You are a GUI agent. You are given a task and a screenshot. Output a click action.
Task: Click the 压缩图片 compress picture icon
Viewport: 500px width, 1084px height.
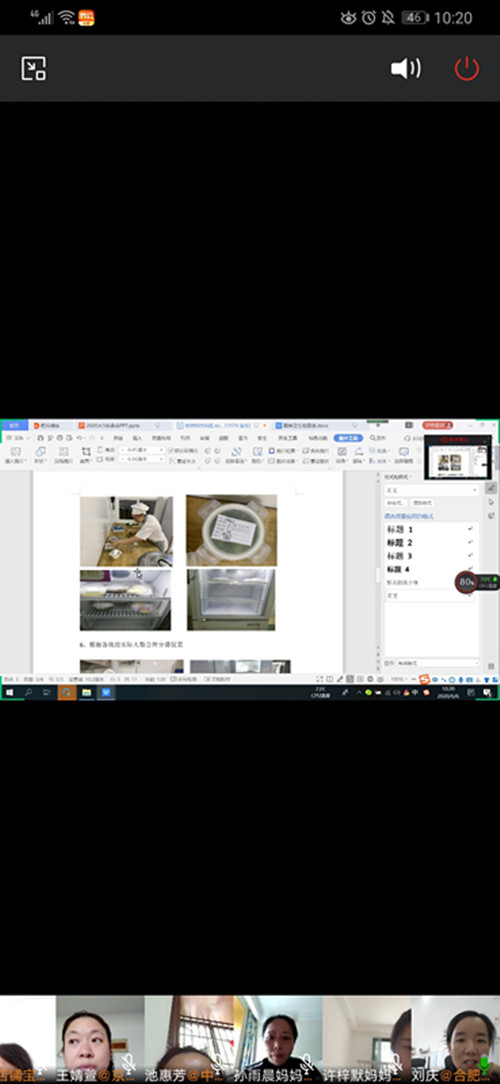[63, 455]
